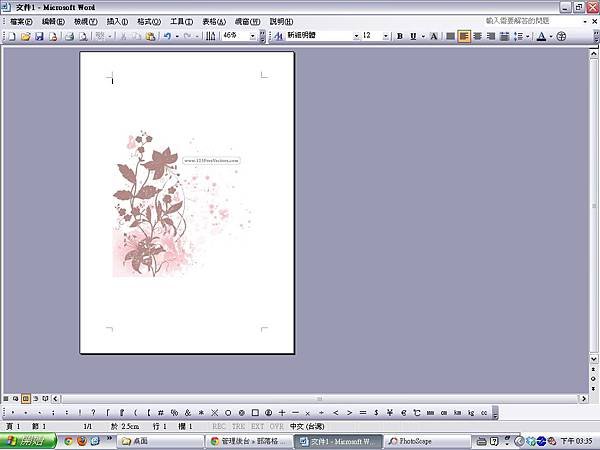600x450 pixels.
Task: Insert the question mark from the symbol bar
Action: click(93, 412)
